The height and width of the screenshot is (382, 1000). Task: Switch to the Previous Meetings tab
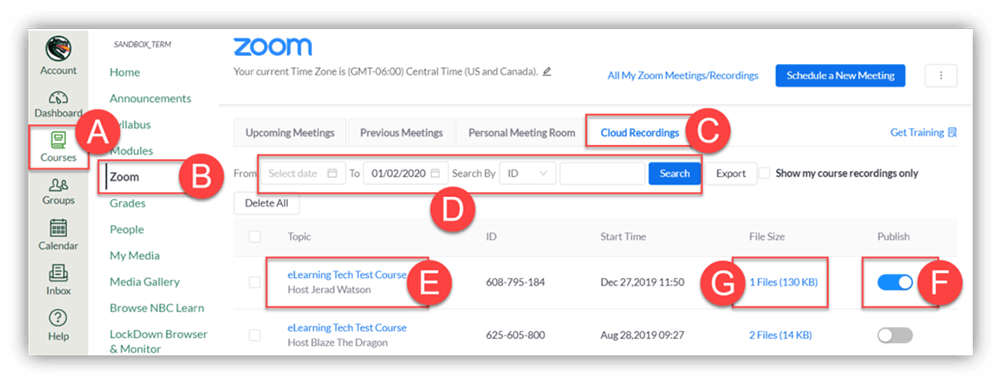[401, 133]
